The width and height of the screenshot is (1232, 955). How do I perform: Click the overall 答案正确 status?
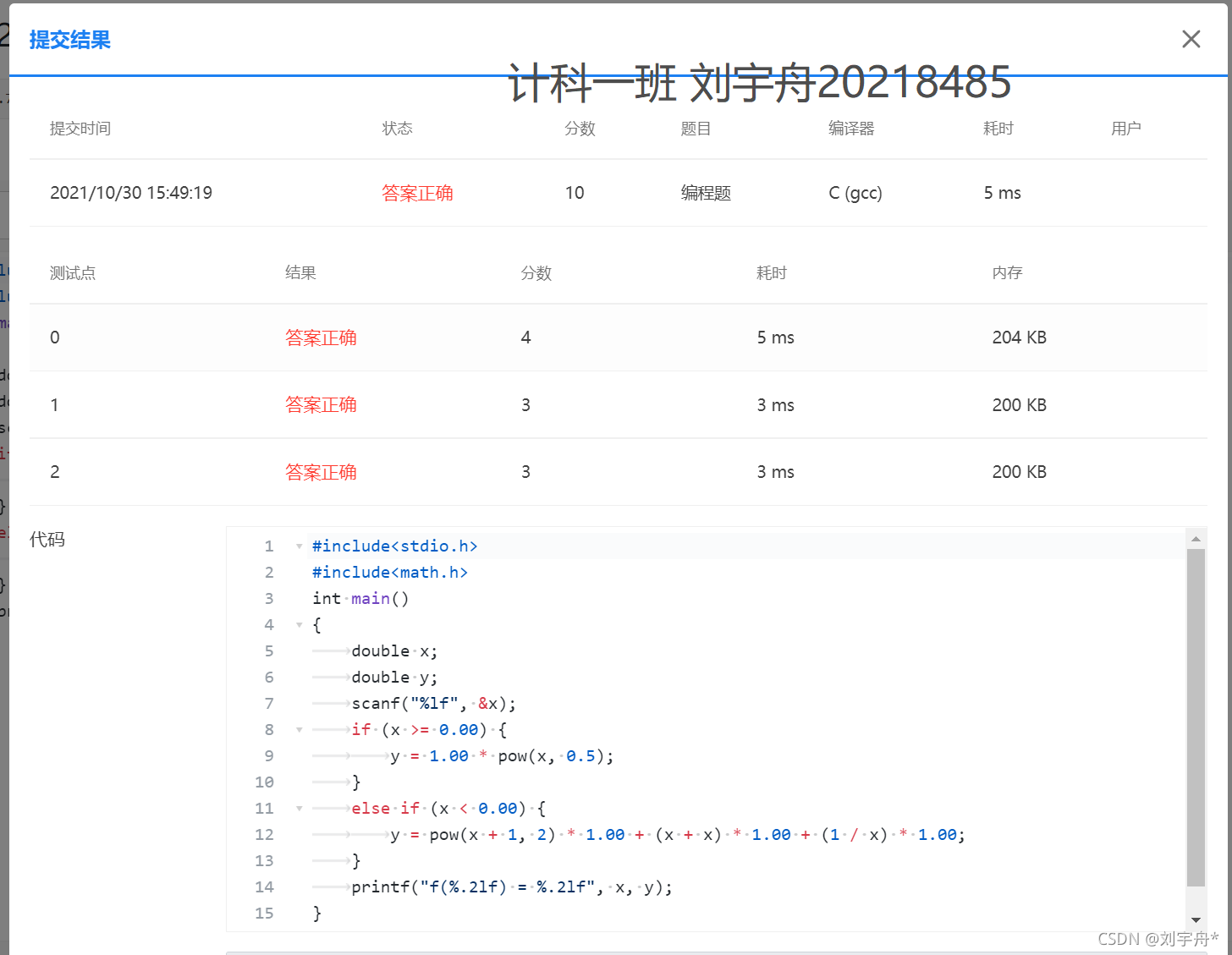tap(417, 193)
